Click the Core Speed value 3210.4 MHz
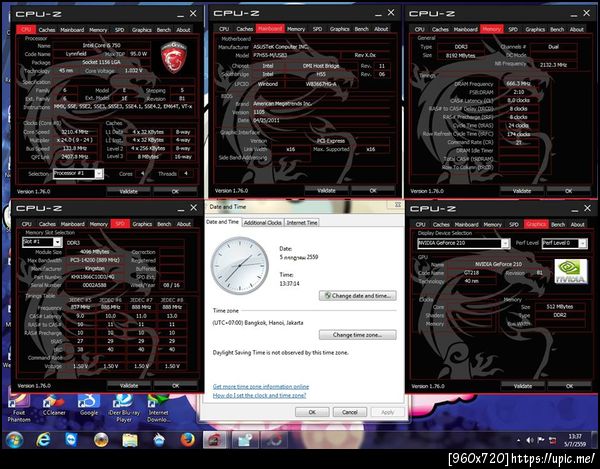This screenshot has width=600, height=469. coord(75,132)
